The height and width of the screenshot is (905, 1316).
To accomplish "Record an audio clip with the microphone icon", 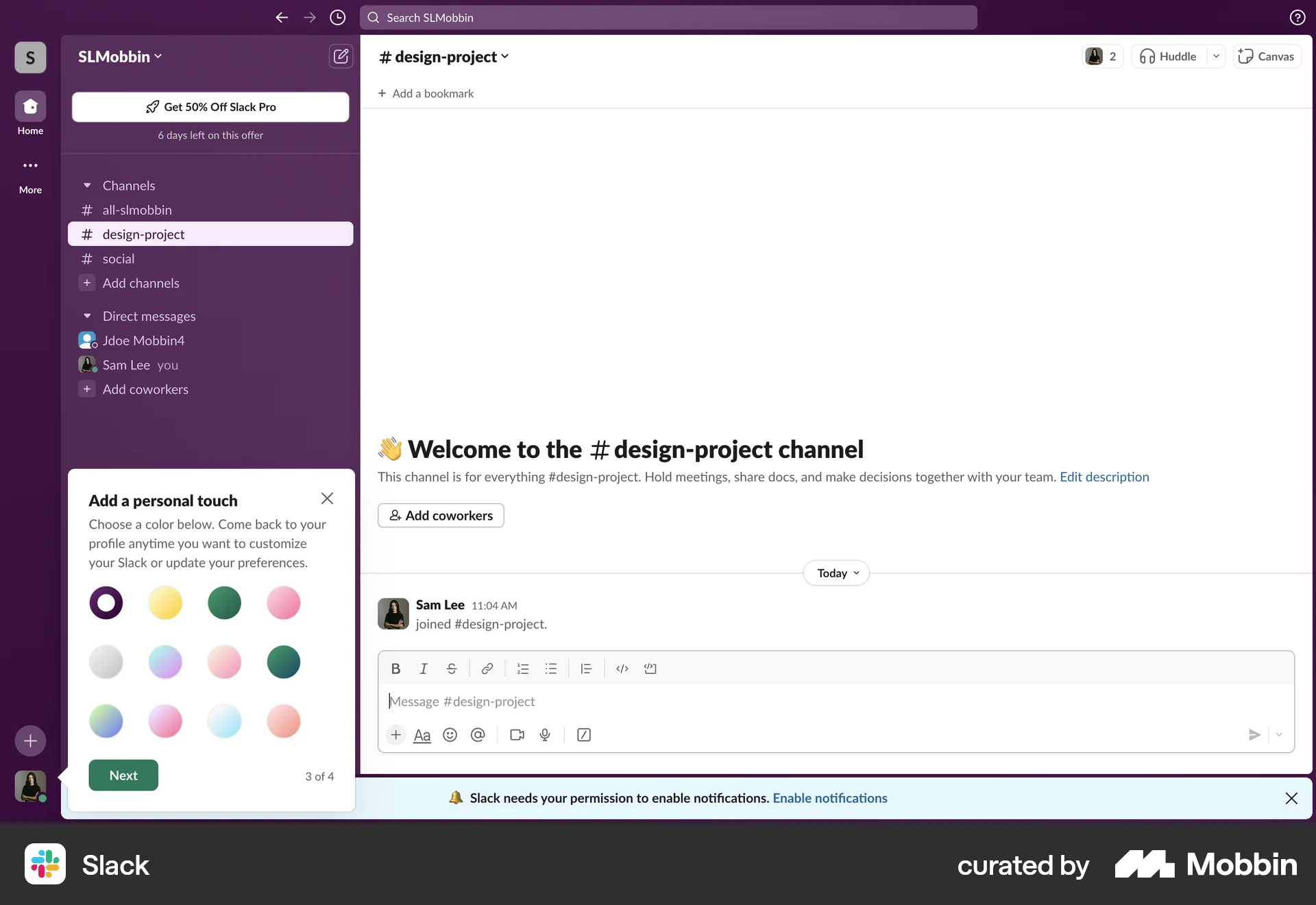I will (x=545, y=734).
